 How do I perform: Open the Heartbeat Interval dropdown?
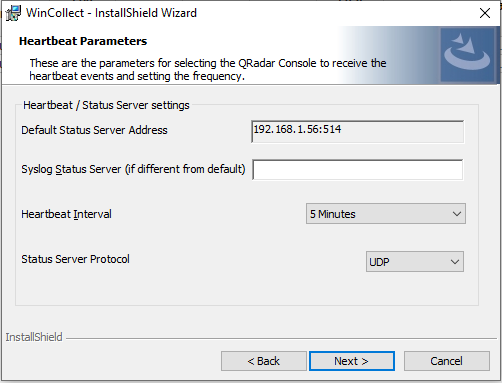(x=386, y=214)
